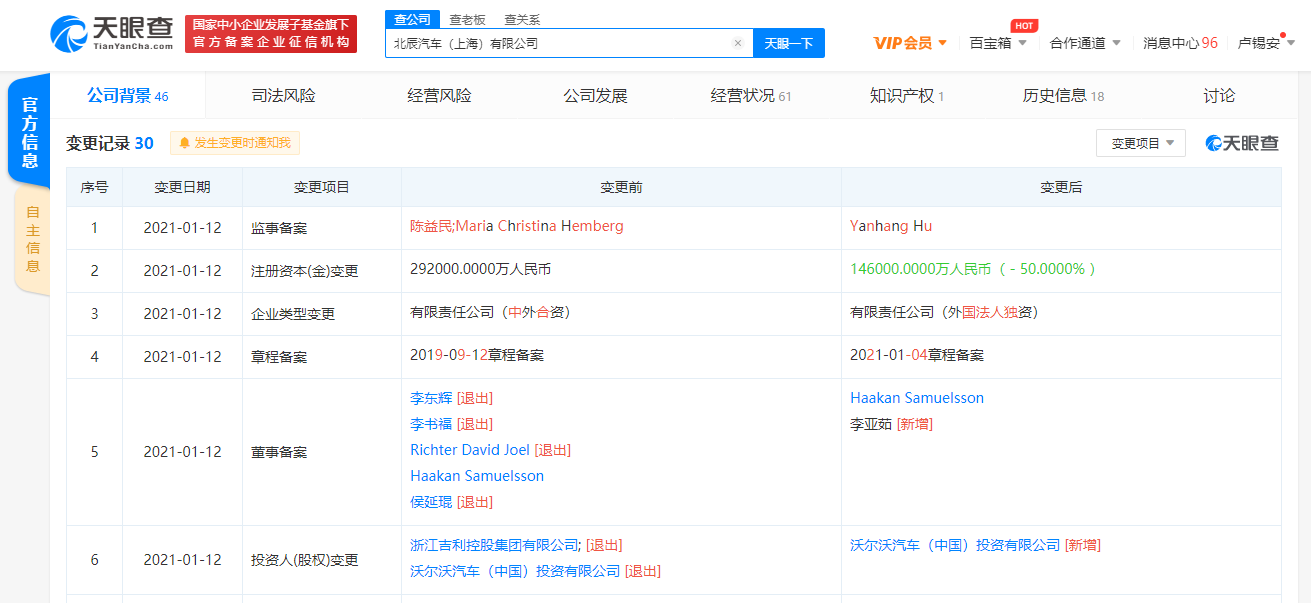
Task: Expand the 百宝箱 menu
Action: coord(998,43)
